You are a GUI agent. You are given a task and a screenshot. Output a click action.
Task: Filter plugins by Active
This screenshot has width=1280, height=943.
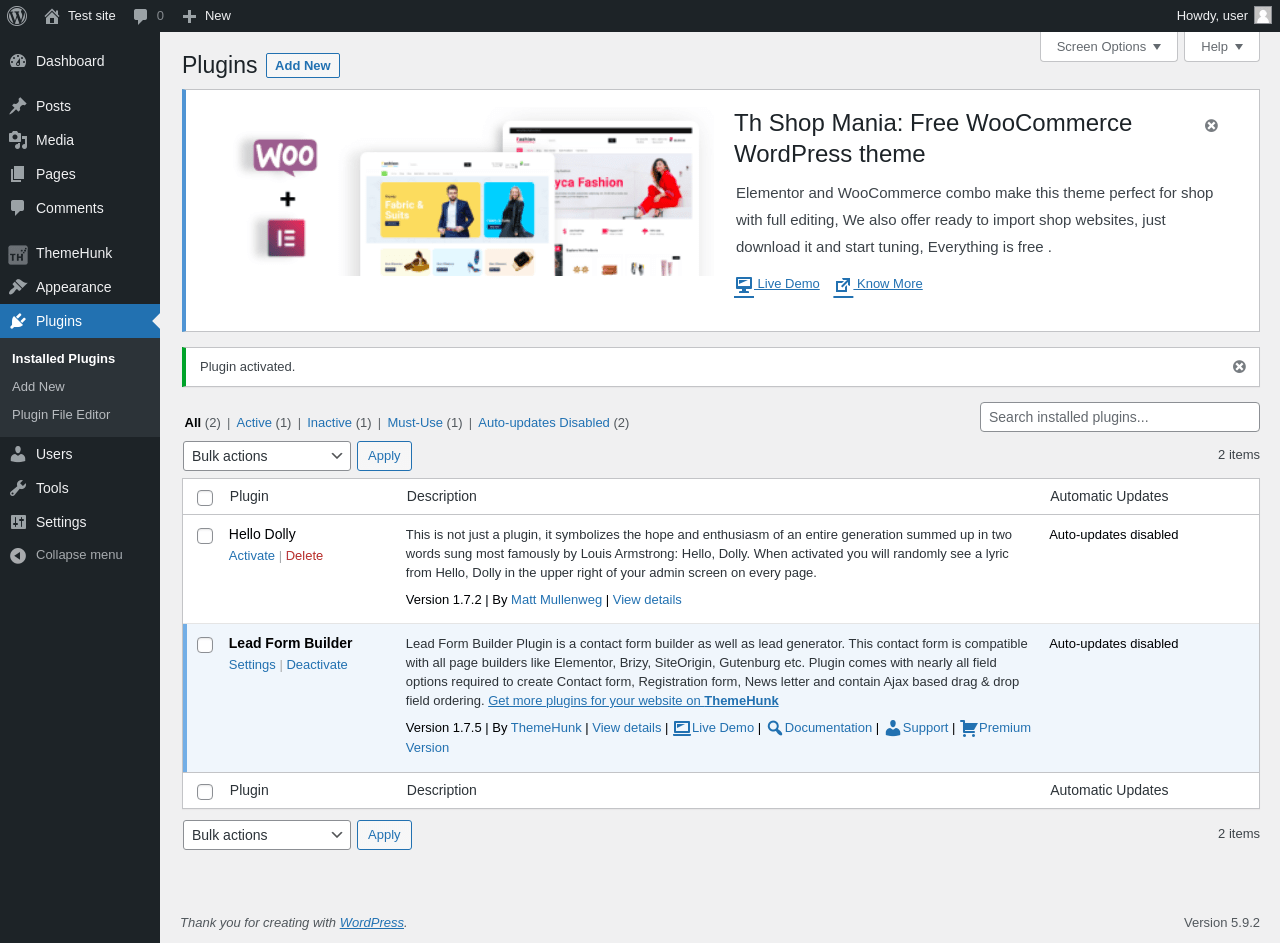tap(254, 422)
